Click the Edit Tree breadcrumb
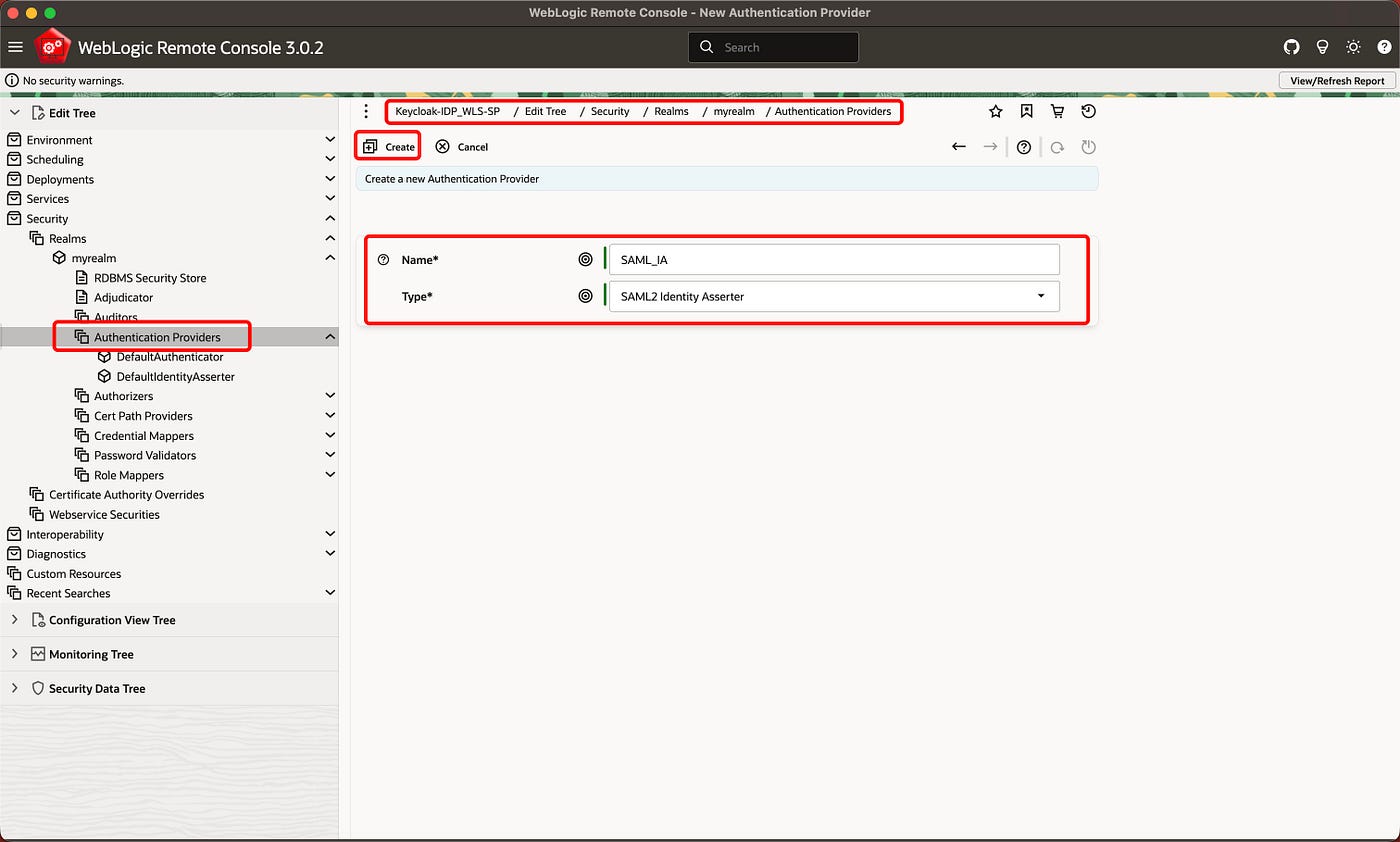Image resolution: width=1400 pixels, height=842 pixels. tap(545, 111)
